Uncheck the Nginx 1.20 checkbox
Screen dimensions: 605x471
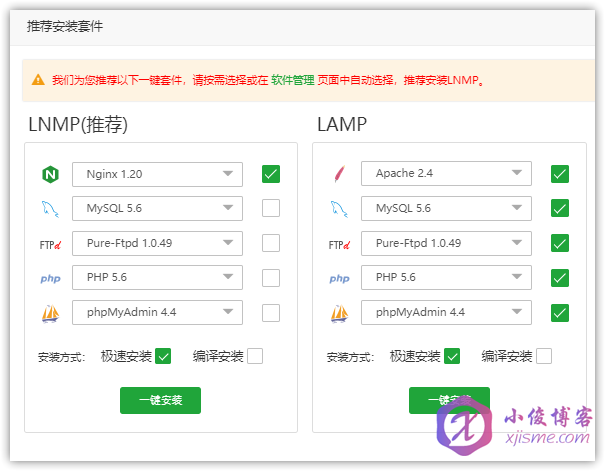271,174
